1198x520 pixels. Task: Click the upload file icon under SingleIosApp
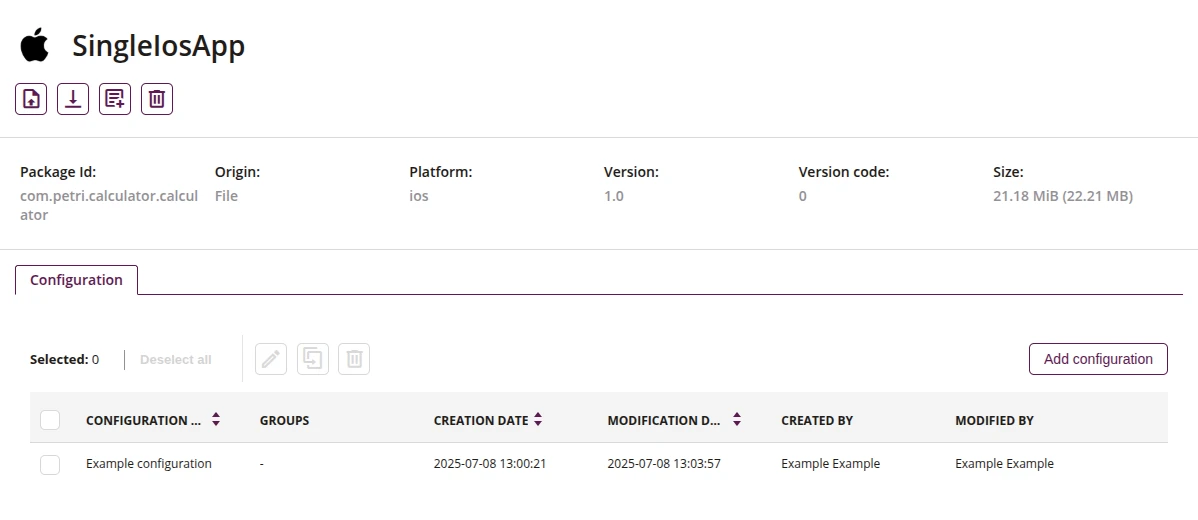click(x=31, y=99)
